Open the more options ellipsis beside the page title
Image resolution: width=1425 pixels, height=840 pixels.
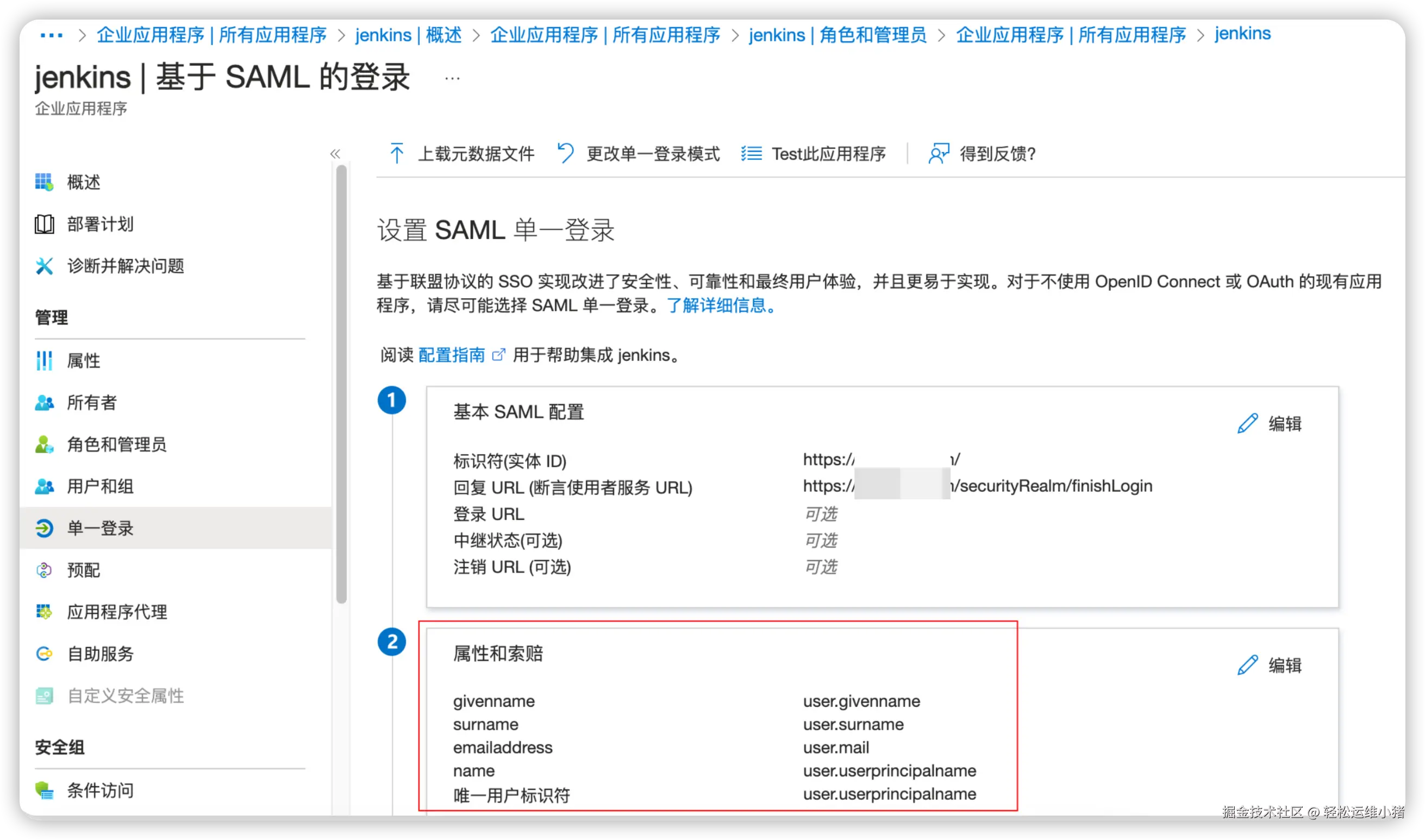coord(452,78)
